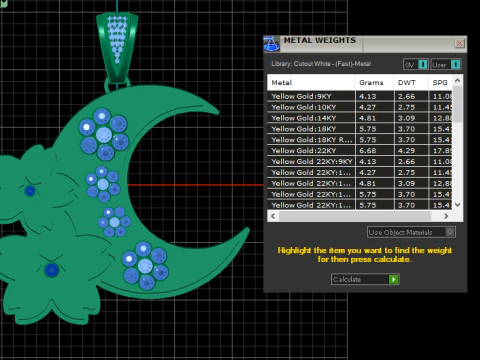Click the DWT column header
Screen dimensions: 480x360
click(411, 83)
